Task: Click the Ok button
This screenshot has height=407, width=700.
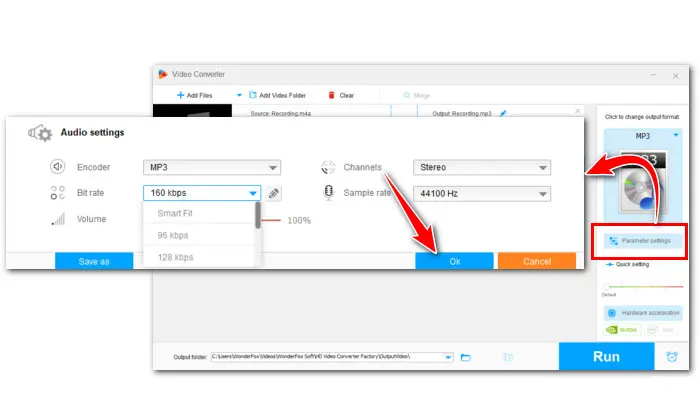Action: click(454, 261)
